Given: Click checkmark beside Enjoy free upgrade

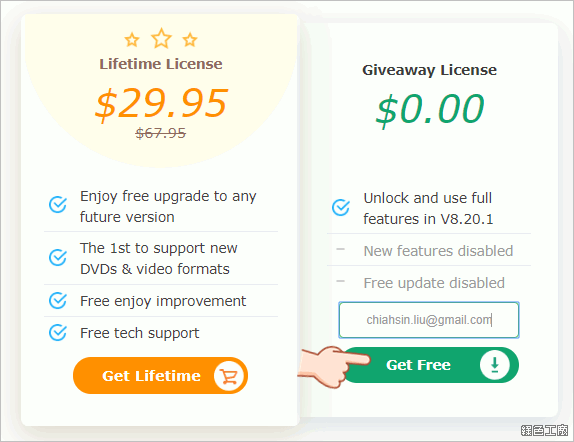Looking at the screenshot, I should [x=58, y=204].
